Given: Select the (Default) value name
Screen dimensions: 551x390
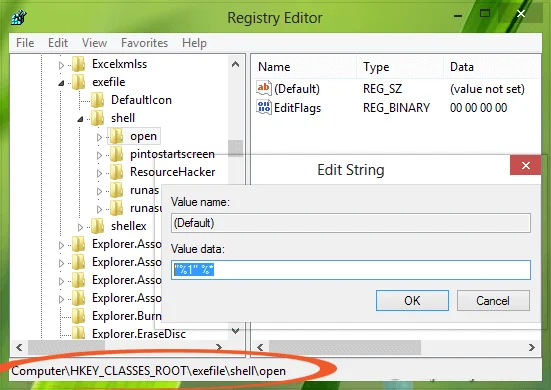Looking at the screenshot, I should point(297,89).
